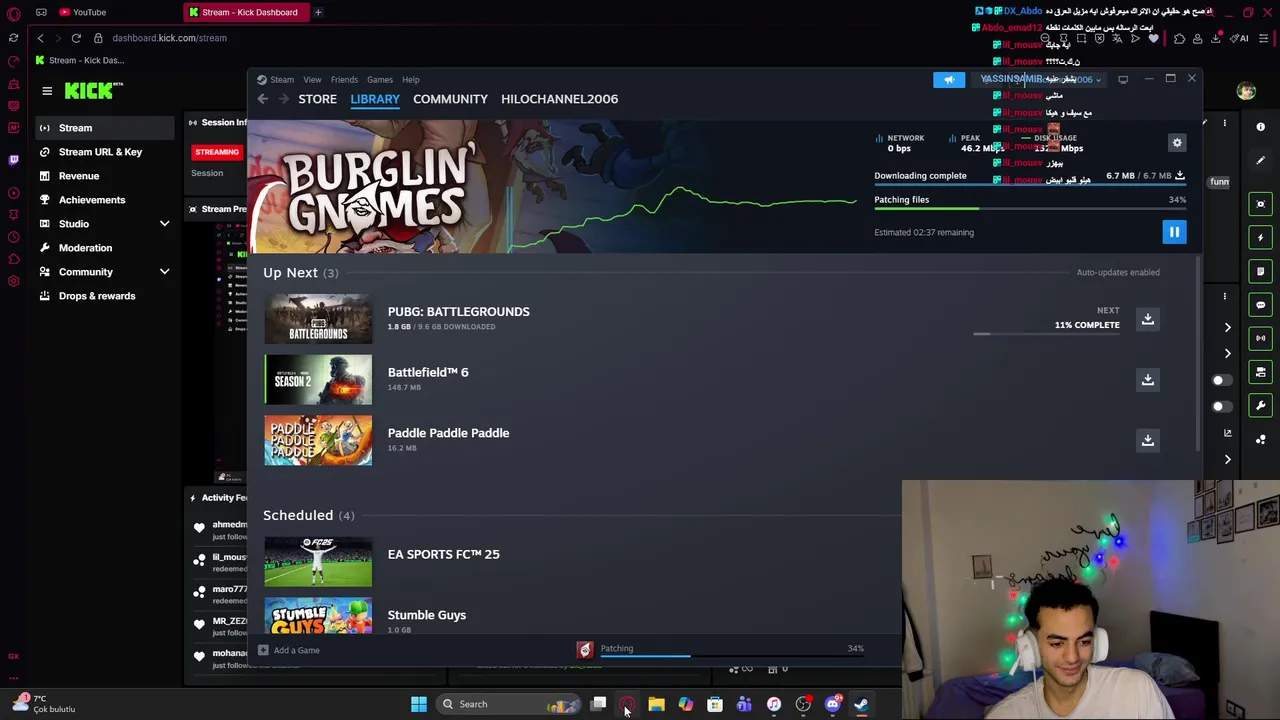Open the Paddle Paddle Paddle thumbnail
The height and width of the screenshot is (720, 1280).
click(318, 441)
